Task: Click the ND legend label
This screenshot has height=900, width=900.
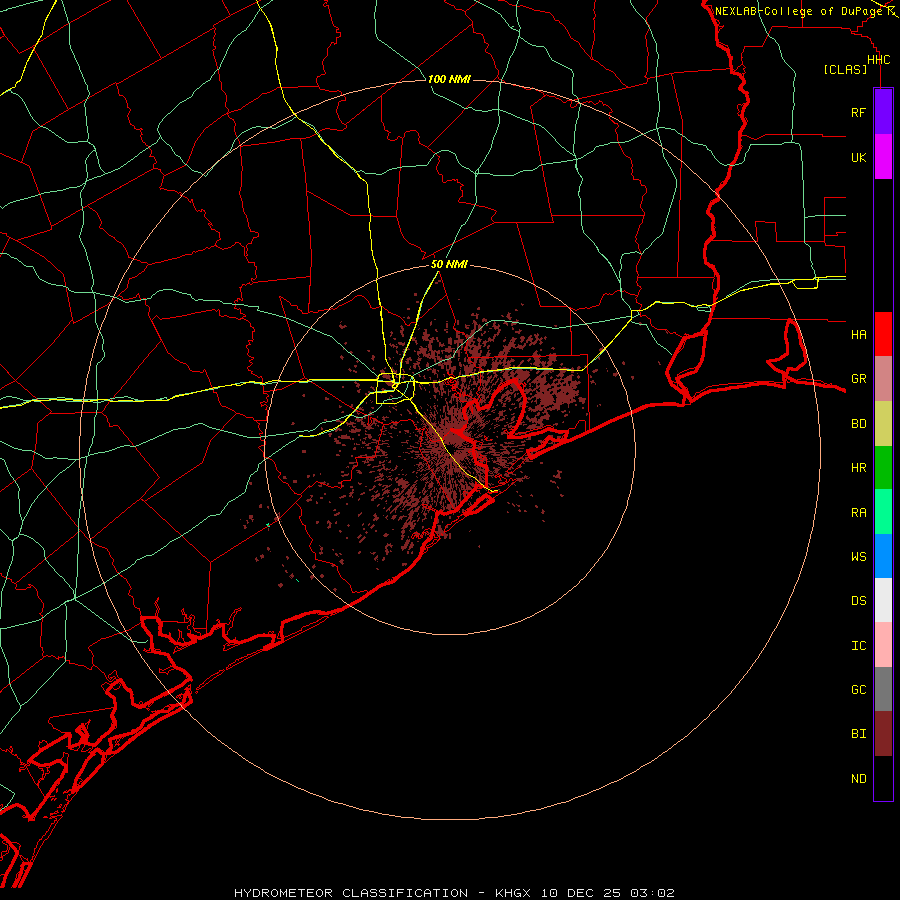Action: [858, 778]
